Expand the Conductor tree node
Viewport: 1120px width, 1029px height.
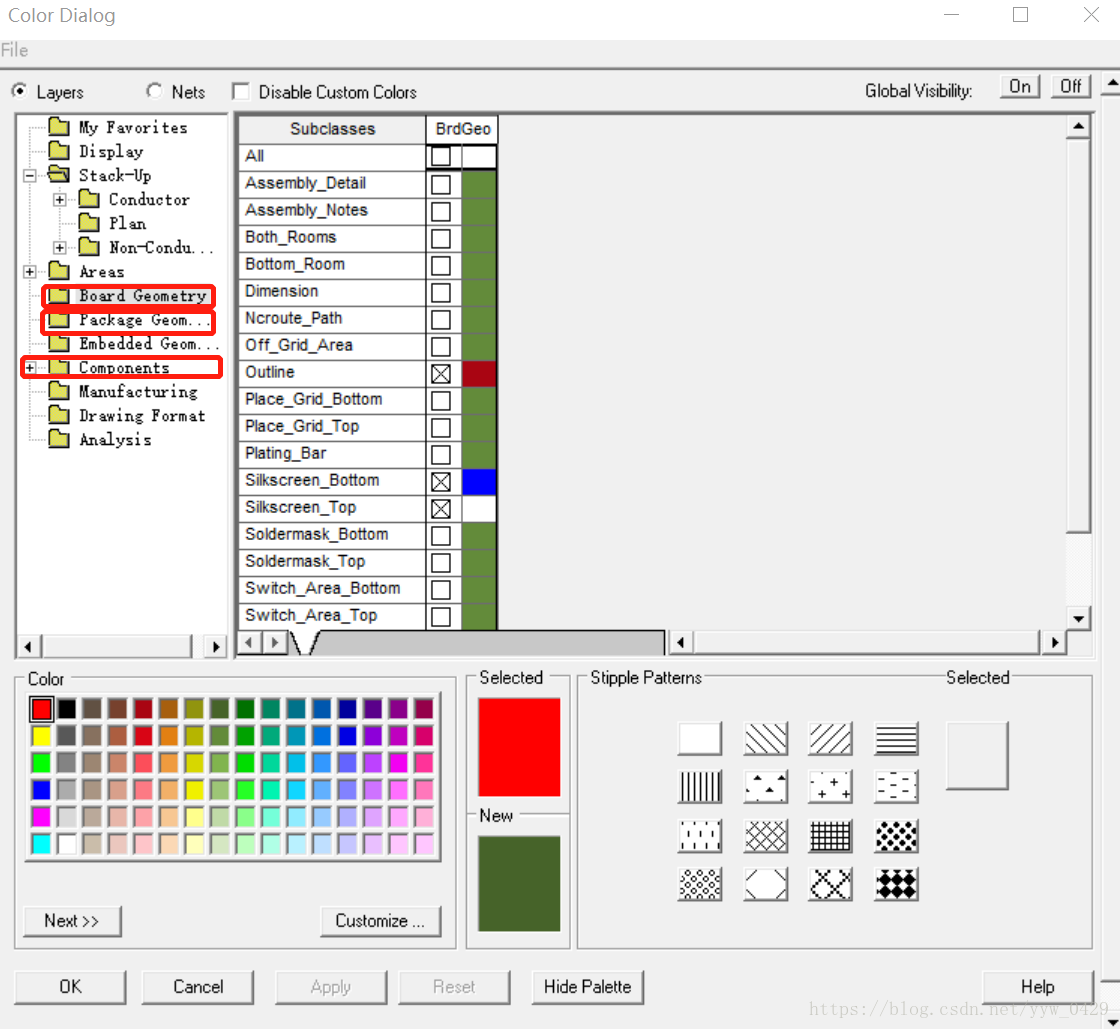coord(60,200)
